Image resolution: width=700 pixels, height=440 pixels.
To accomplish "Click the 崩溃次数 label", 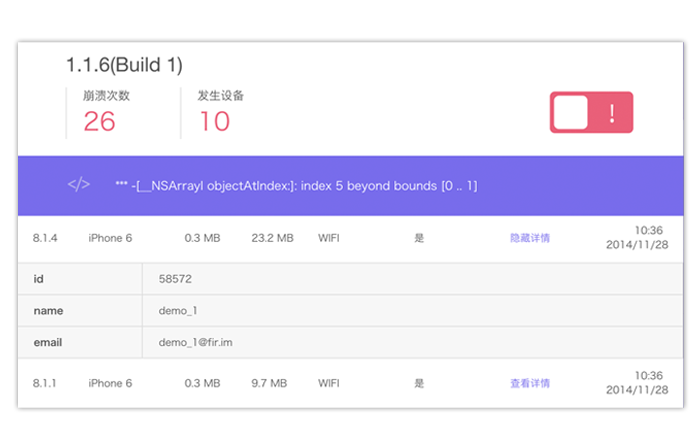I will coord(106,96).
